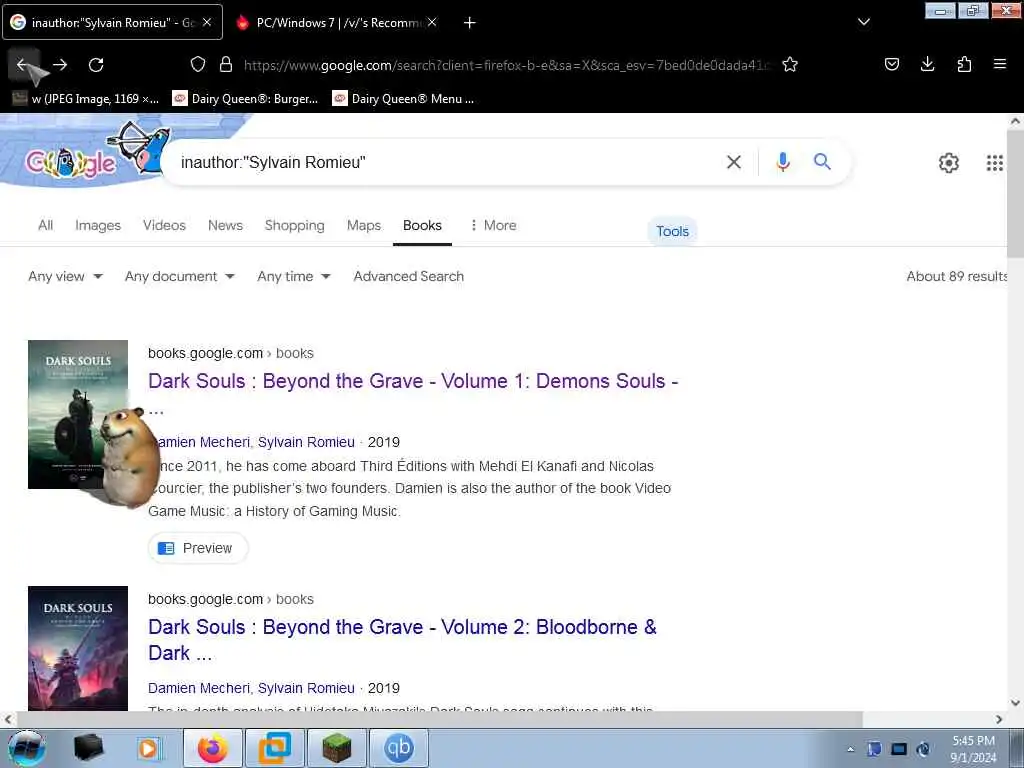Reload the current page
1024x768 pixels.
96,65
